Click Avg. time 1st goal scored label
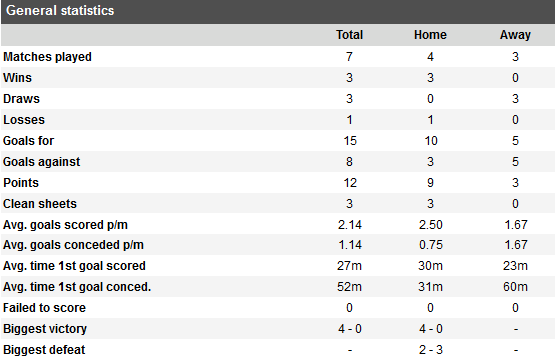The height and width of the screenshot is (362, 555). pyautogui.click(x=74, y=266)
